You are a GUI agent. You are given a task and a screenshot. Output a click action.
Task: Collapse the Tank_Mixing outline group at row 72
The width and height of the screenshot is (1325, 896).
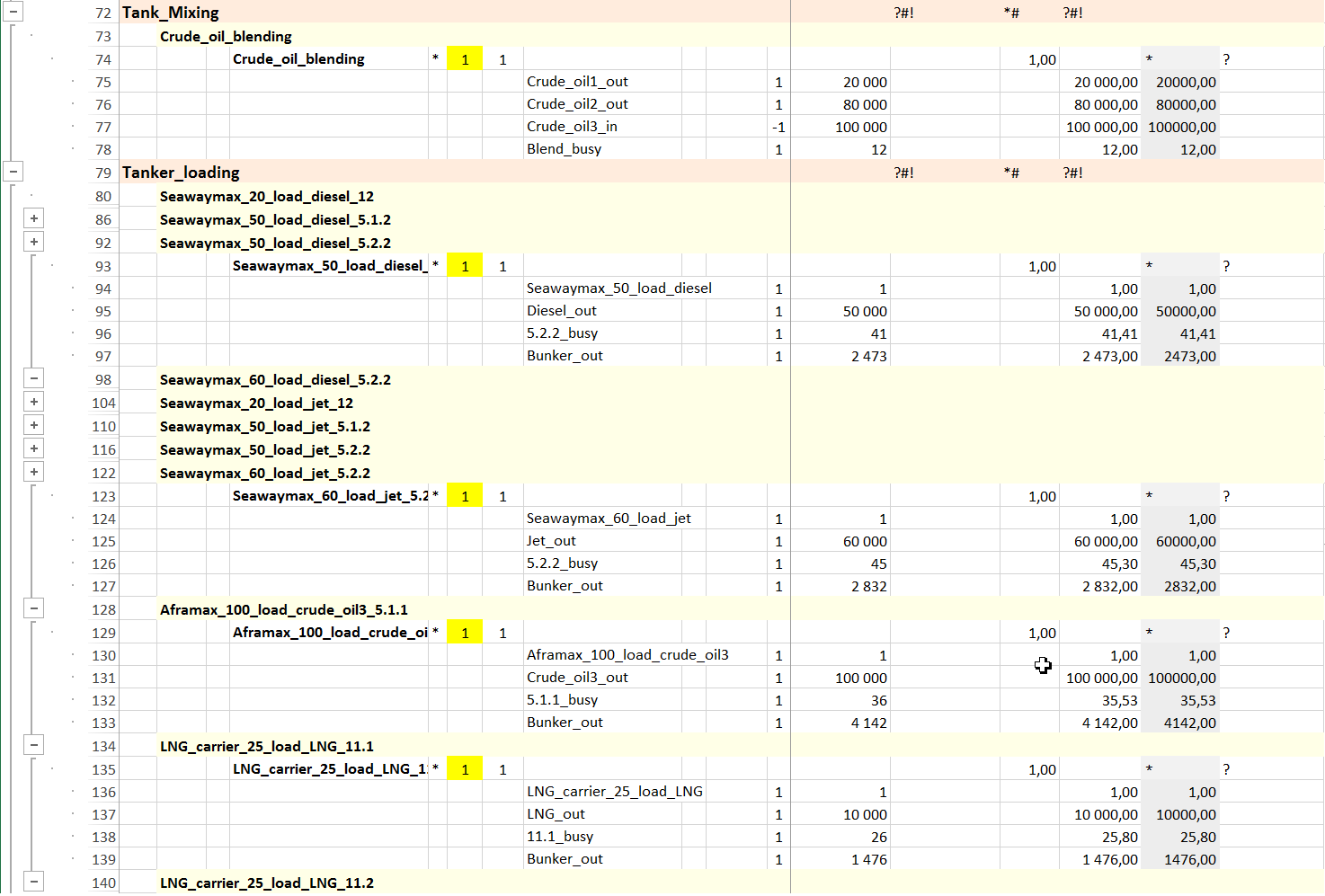click(13, 12)
